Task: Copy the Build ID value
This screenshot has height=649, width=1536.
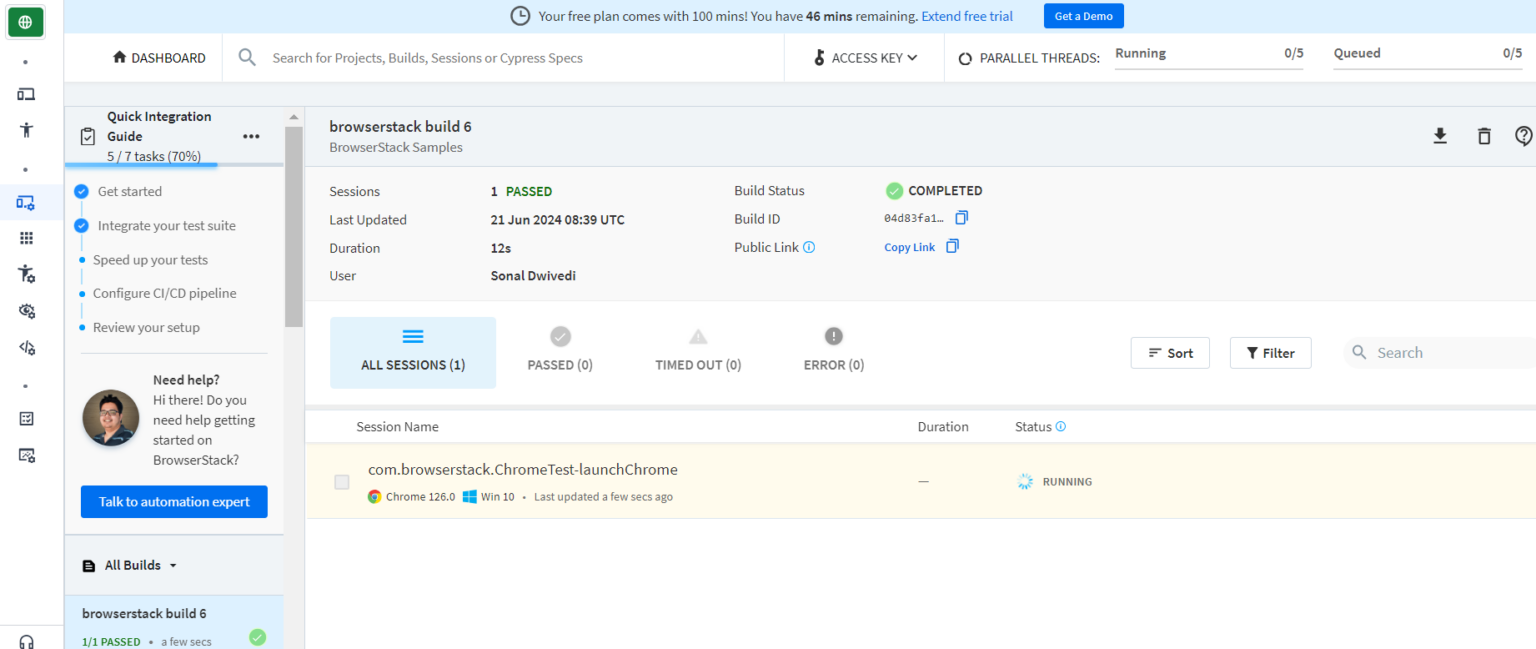Action: click(x=961, y=217)
